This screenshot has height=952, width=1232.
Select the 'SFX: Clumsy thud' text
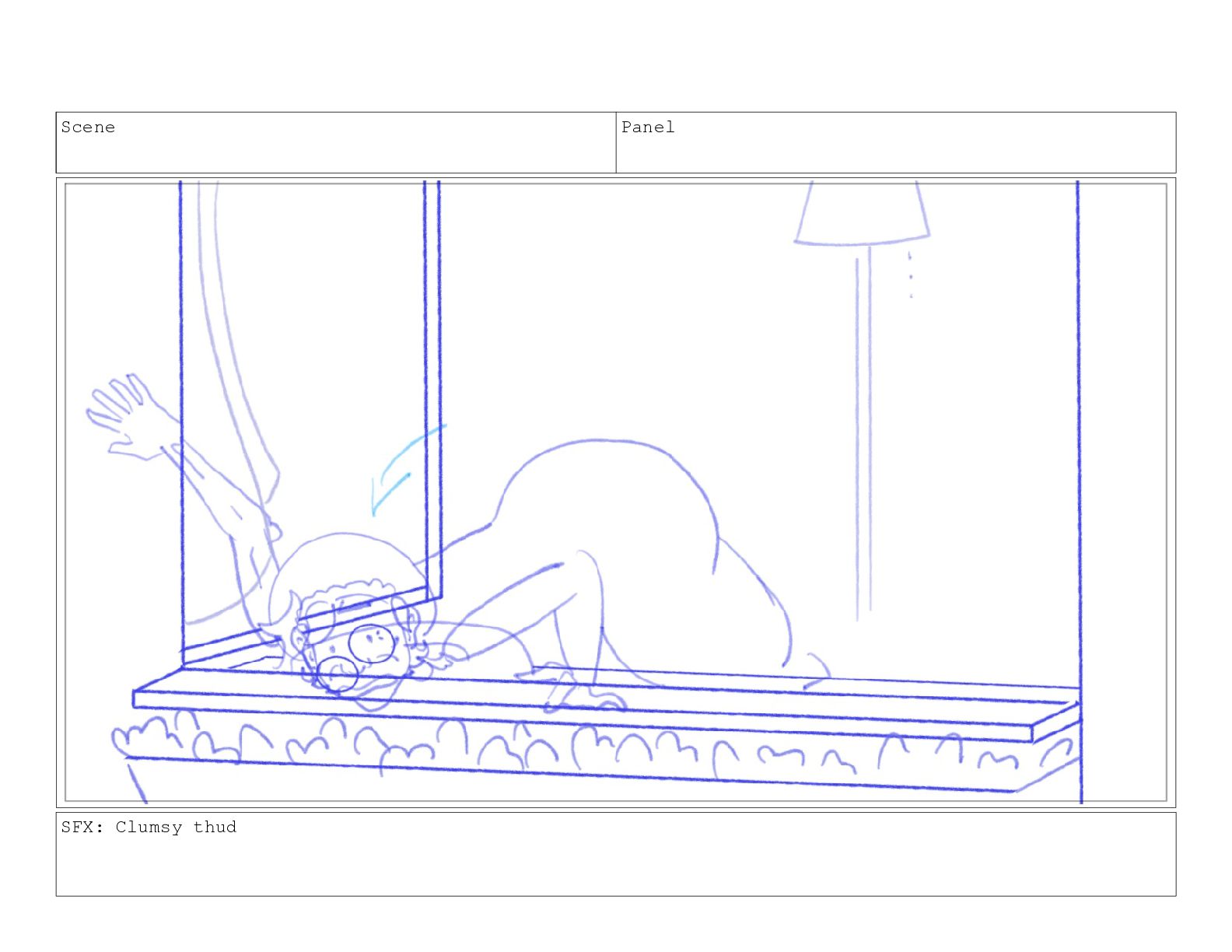149,827
